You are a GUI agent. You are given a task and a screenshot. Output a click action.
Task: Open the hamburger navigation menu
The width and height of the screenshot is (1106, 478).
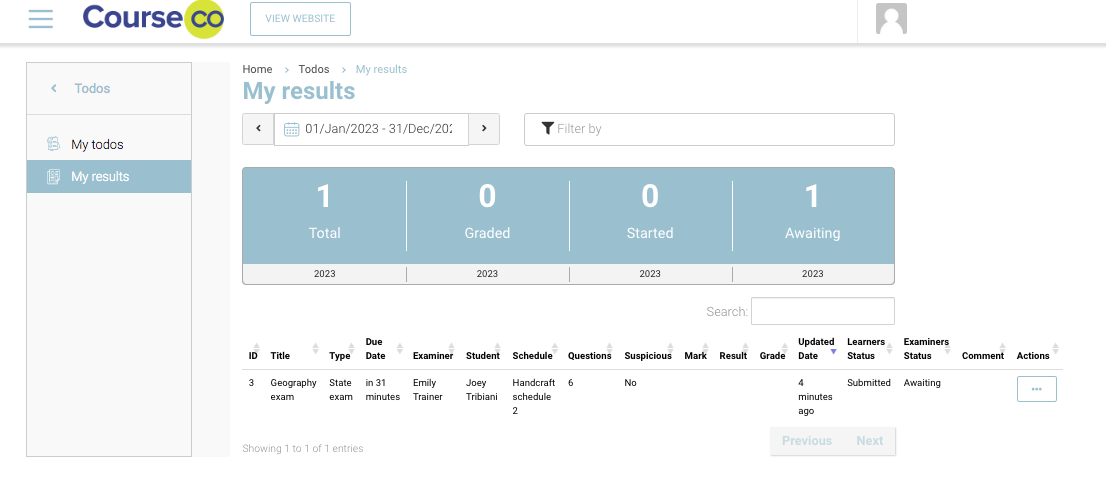[41, 19]
